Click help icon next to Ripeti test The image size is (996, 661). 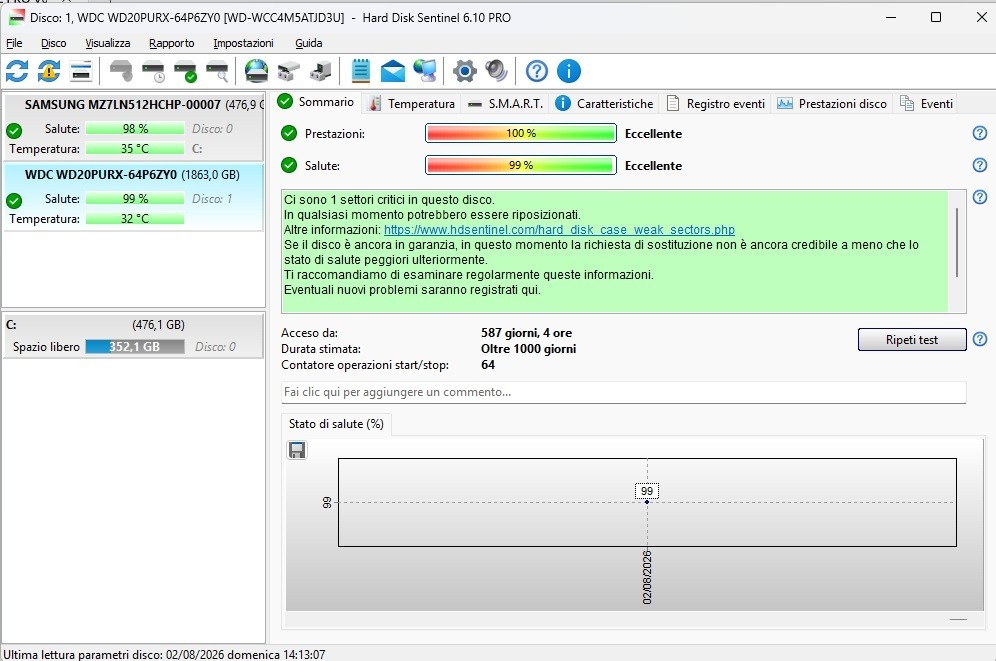pyautogui.click(x=980, y=339)
